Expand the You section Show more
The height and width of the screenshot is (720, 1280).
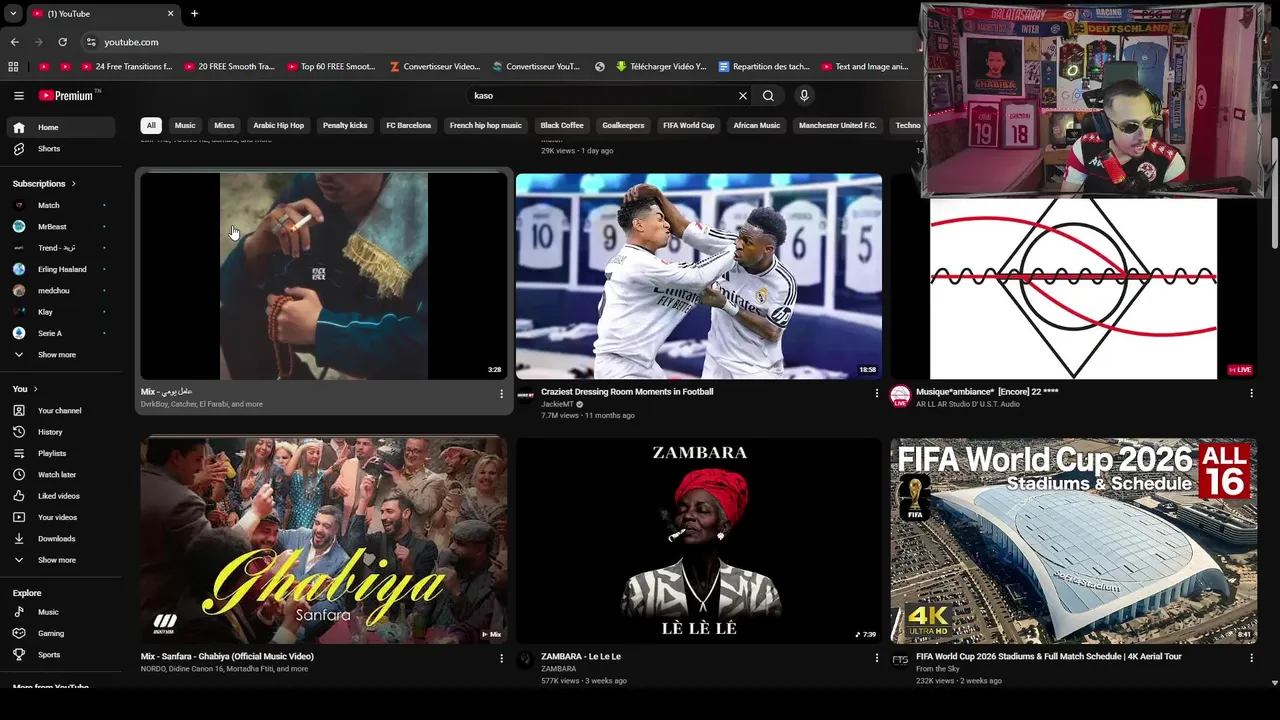pos(60,561)
